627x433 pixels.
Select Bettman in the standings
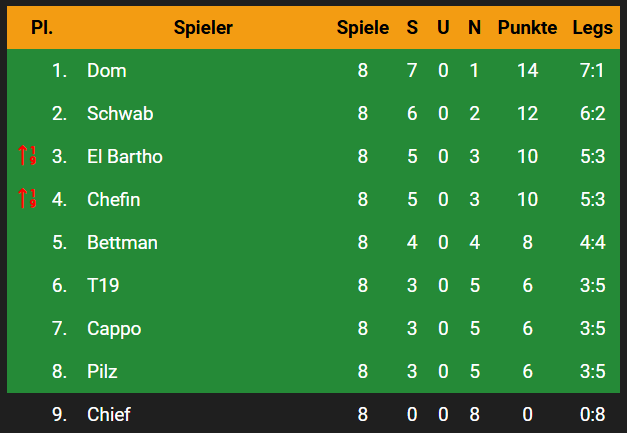tap(122, 242)
